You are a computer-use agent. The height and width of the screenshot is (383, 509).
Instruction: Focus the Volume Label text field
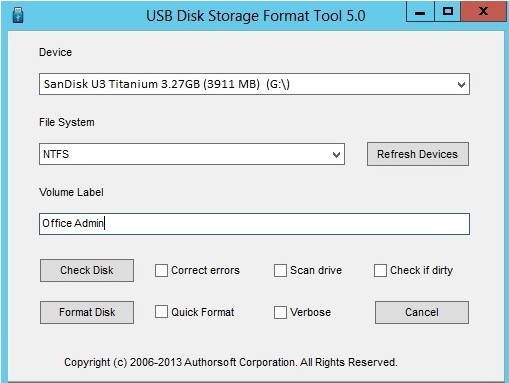[254, 224]
